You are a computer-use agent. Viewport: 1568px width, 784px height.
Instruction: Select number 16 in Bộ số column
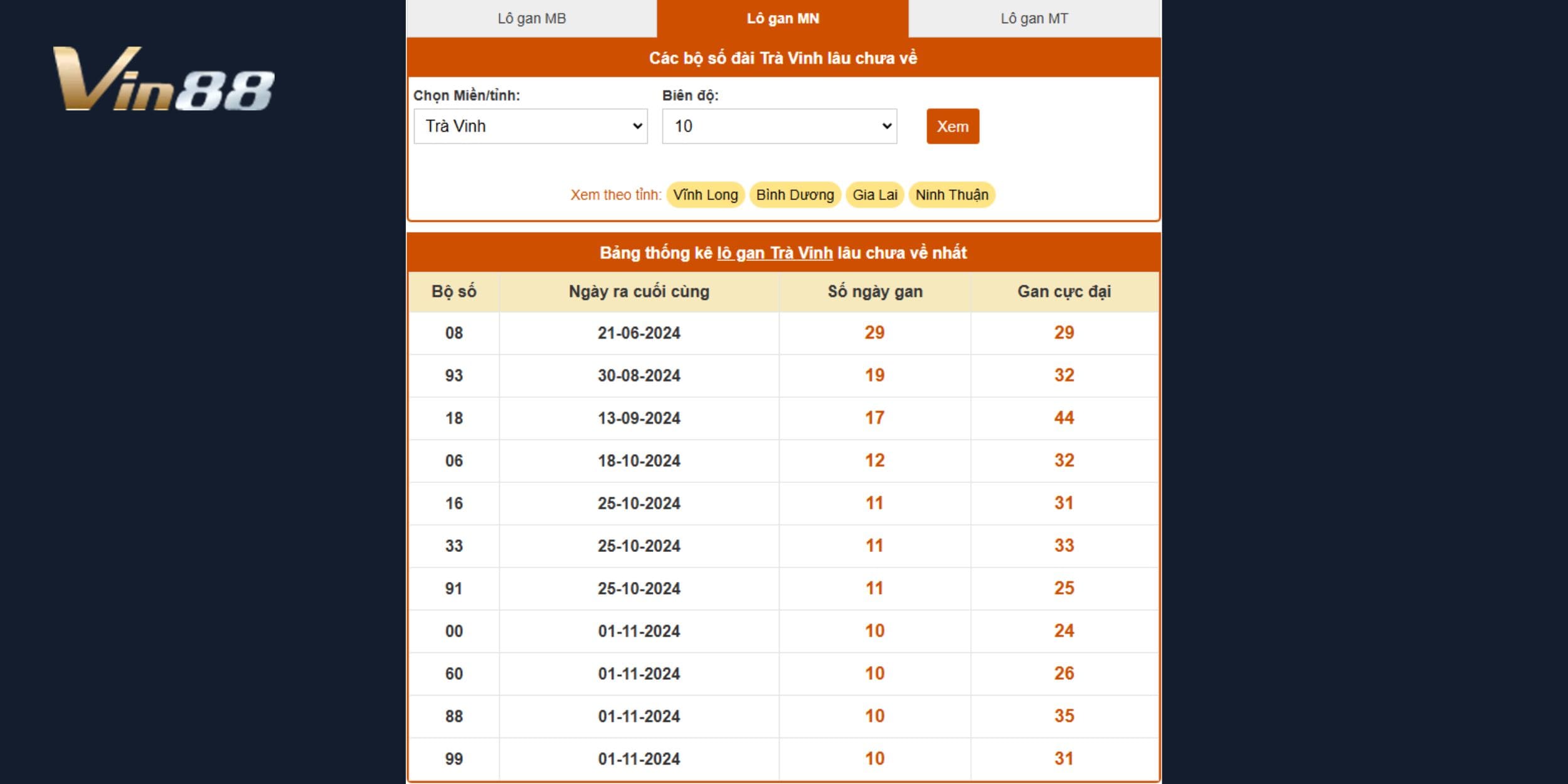[454, 504]
